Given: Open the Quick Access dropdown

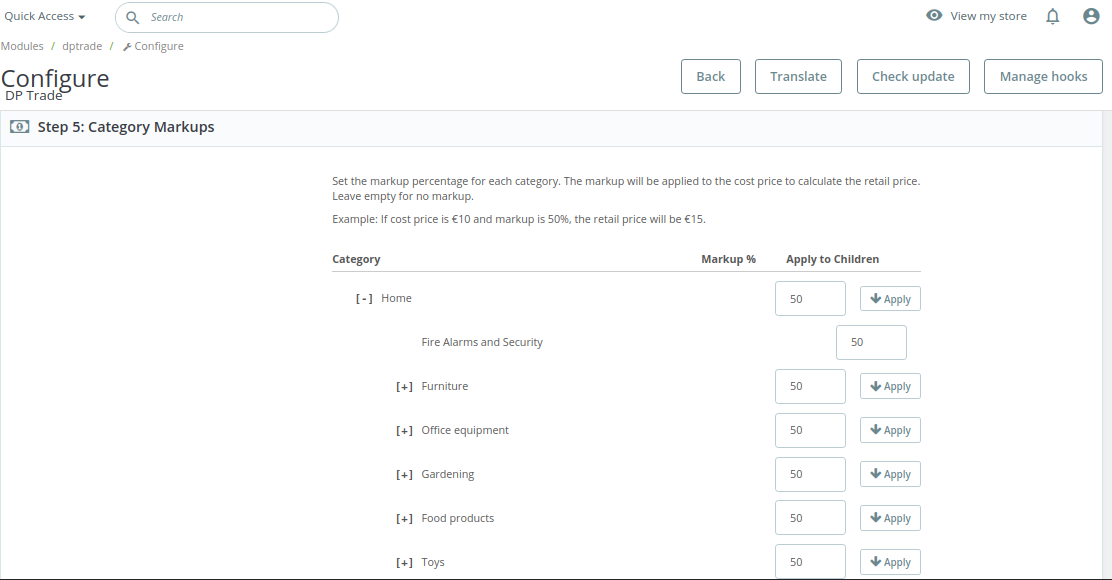Looking at the screenshot, I should pos(45,17).
